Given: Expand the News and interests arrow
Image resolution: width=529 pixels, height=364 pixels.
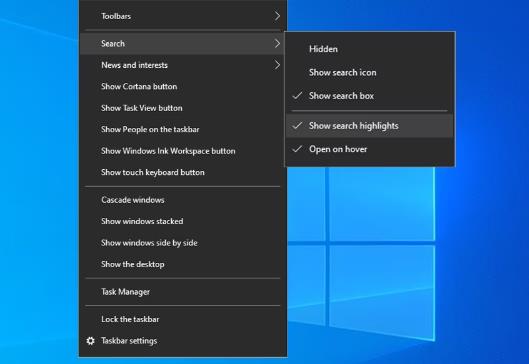Looking at the screenshot, I should 277,65.
